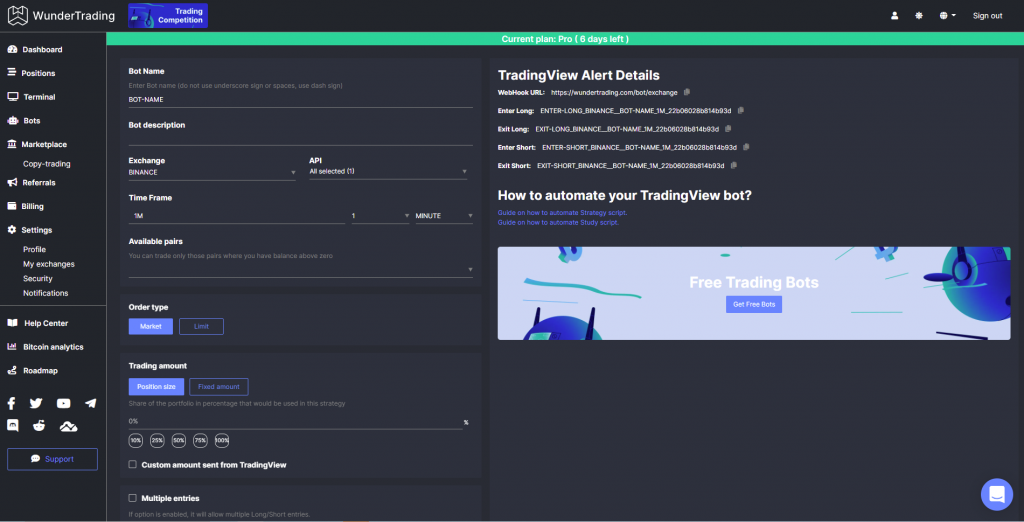Open Bitcoin analytics in the sidebar
Image resolution: width=1024 pixels, height=522 pixels.
click(x=45, y=347)
